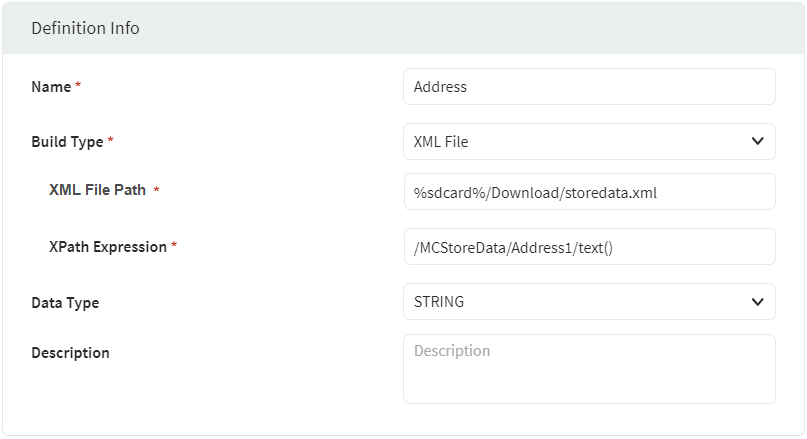Image resolution: width=807 pixels, height=439 pixels.
Task: Click the Build Type dropdown chevron arrow
Action: (757, 142)
